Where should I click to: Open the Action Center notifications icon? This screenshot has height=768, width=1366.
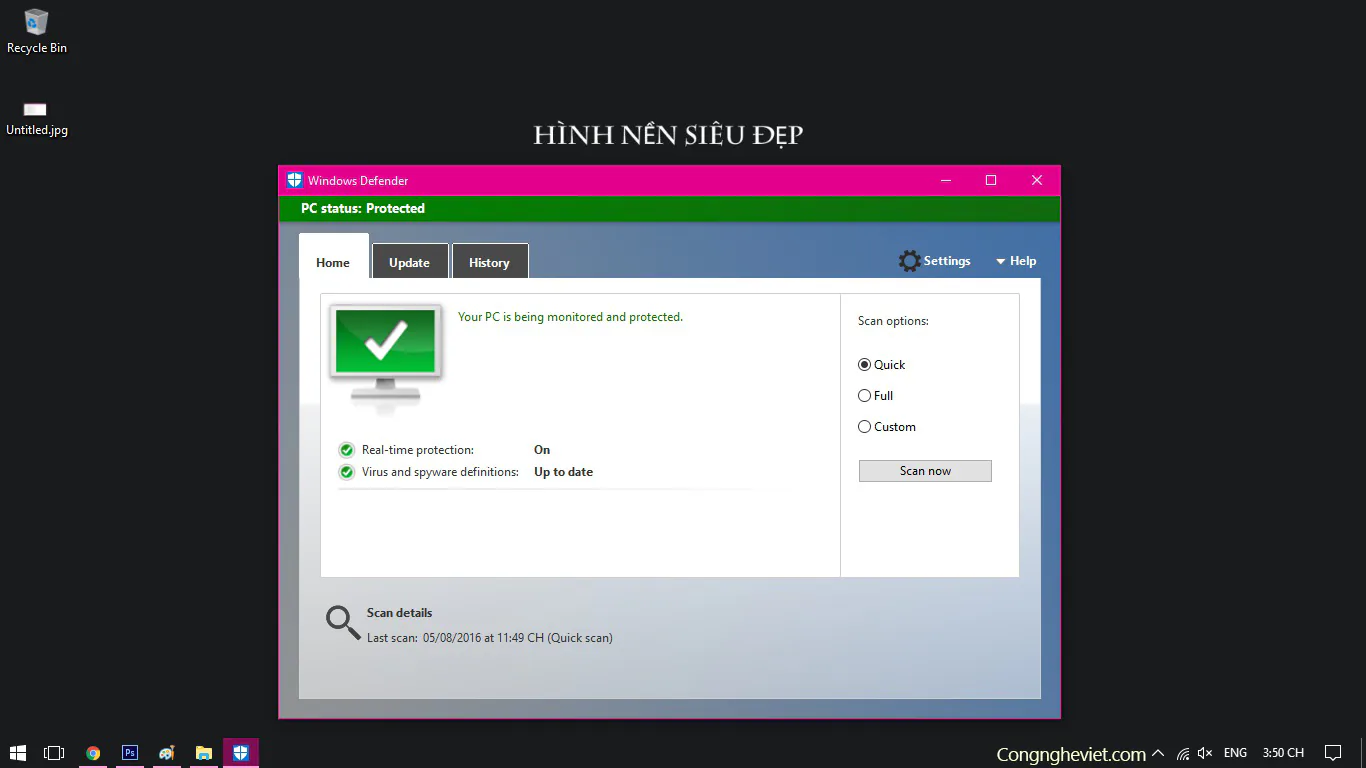(x=1333, y=753)
